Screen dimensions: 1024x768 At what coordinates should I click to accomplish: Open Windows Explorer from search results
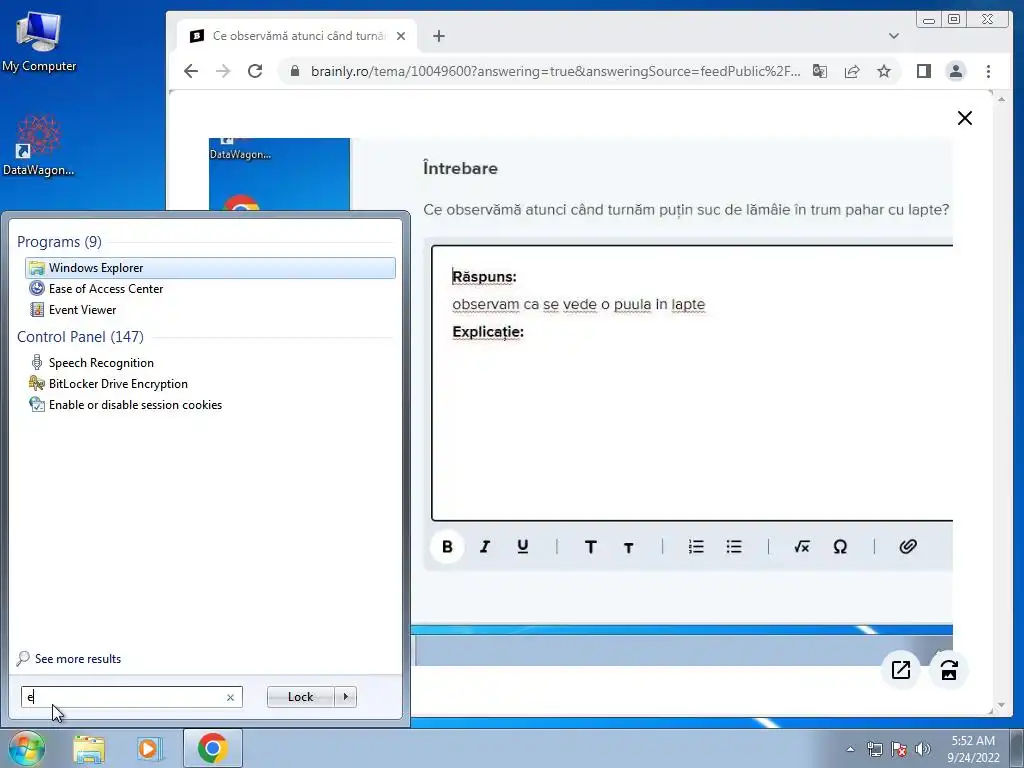click(210, 268)
